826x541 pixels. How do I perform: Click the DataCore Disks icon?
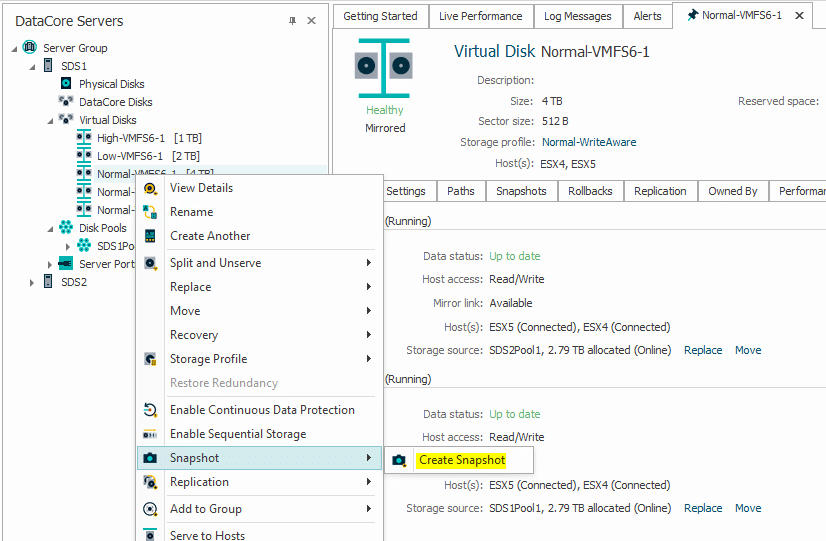tap(65, 101)
